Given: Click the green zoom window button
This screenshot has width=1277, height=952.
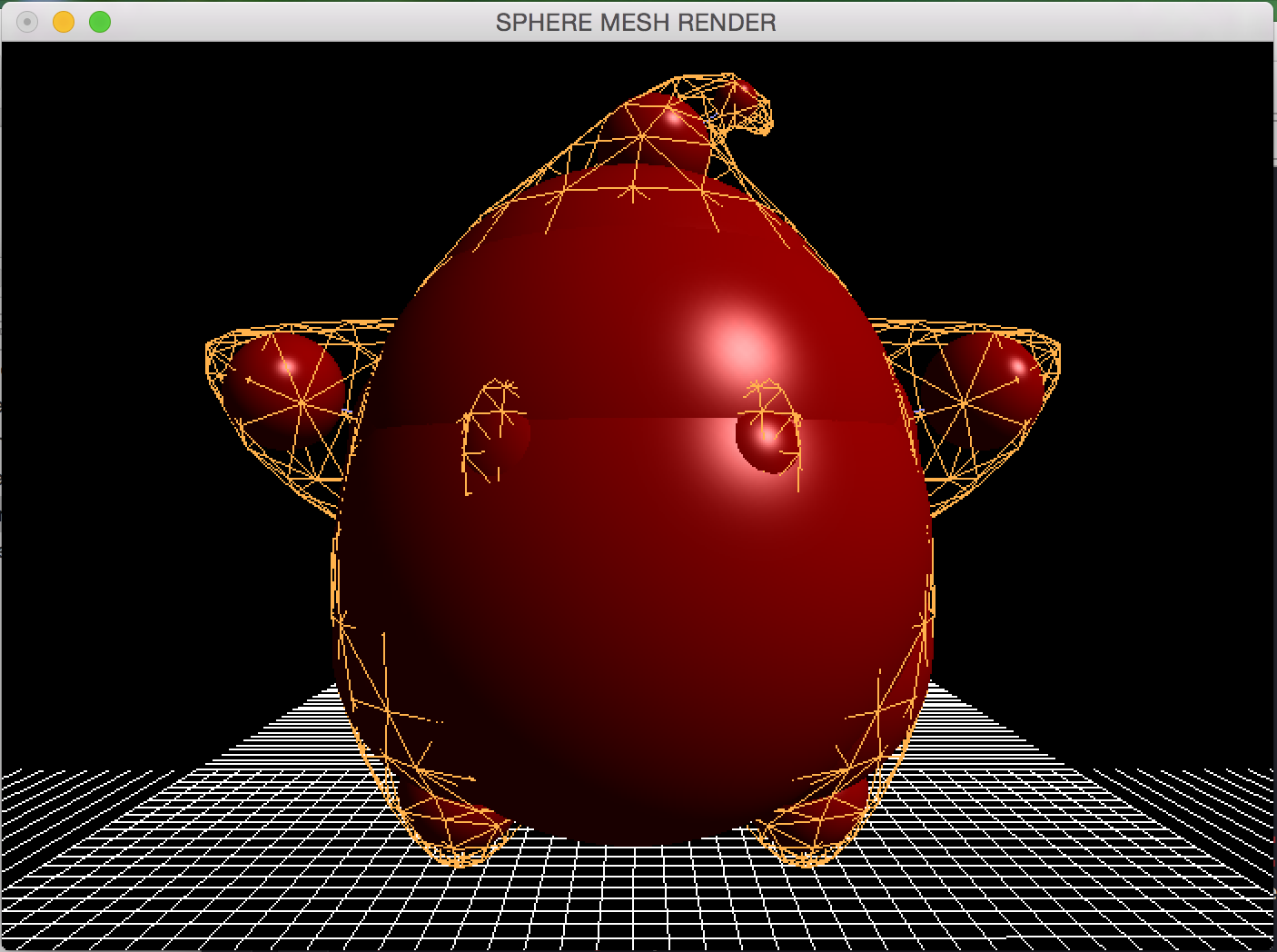Looking at the screenshot, I should (100, 22).
